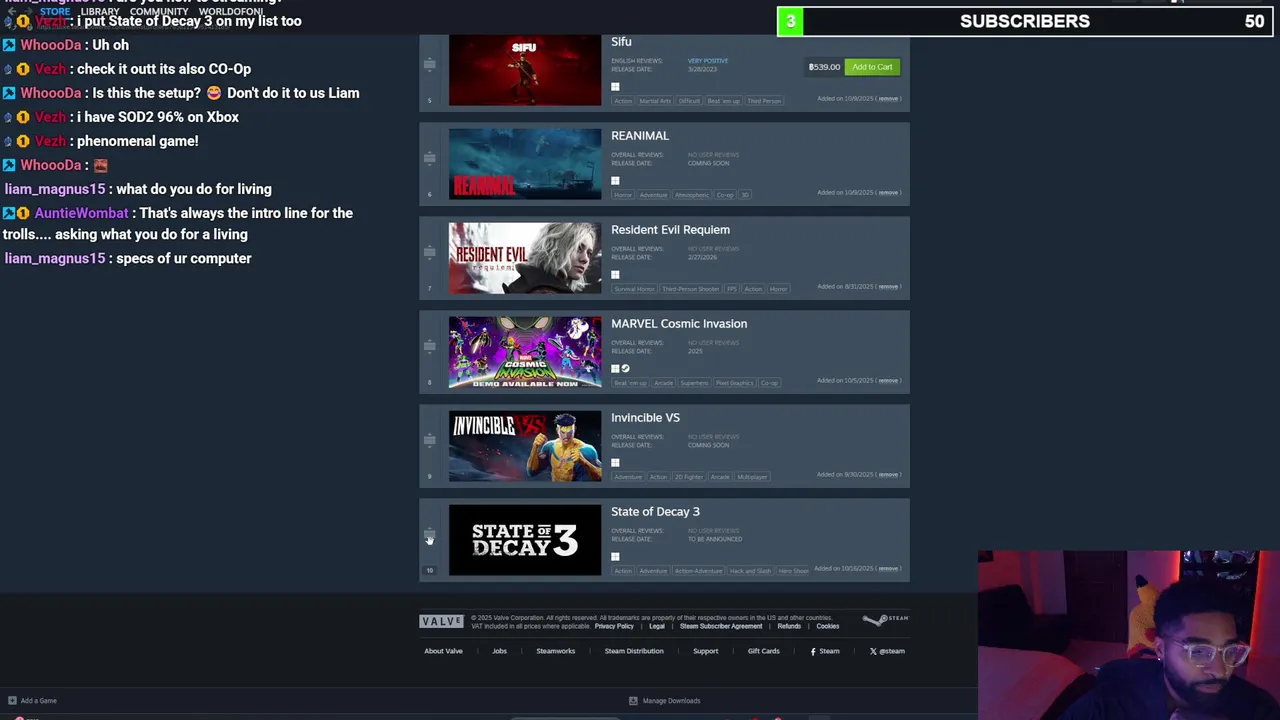The image size is (1280, 720).
Task: Open the Resident Evil Requiem title link
Action: pos(670,230)
